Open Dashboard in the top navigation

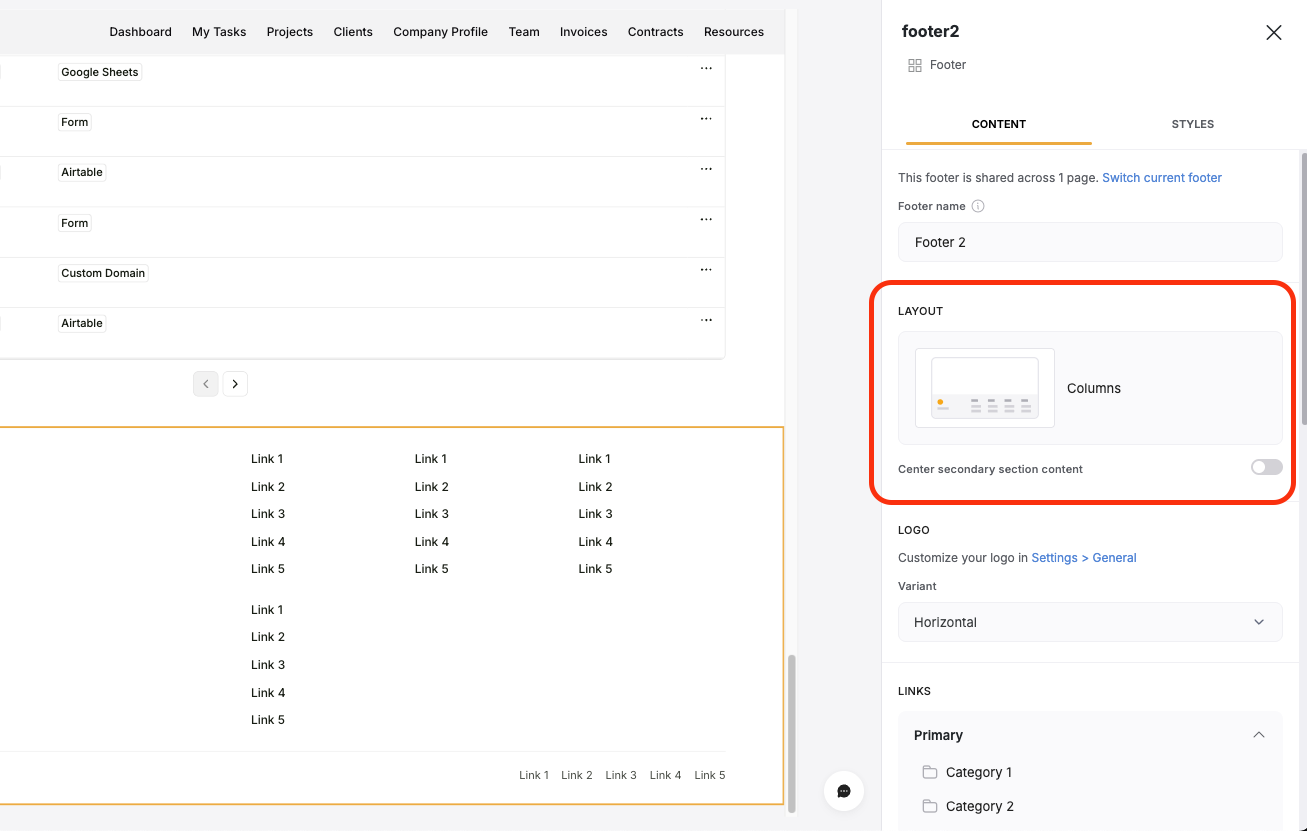point(140,32)
